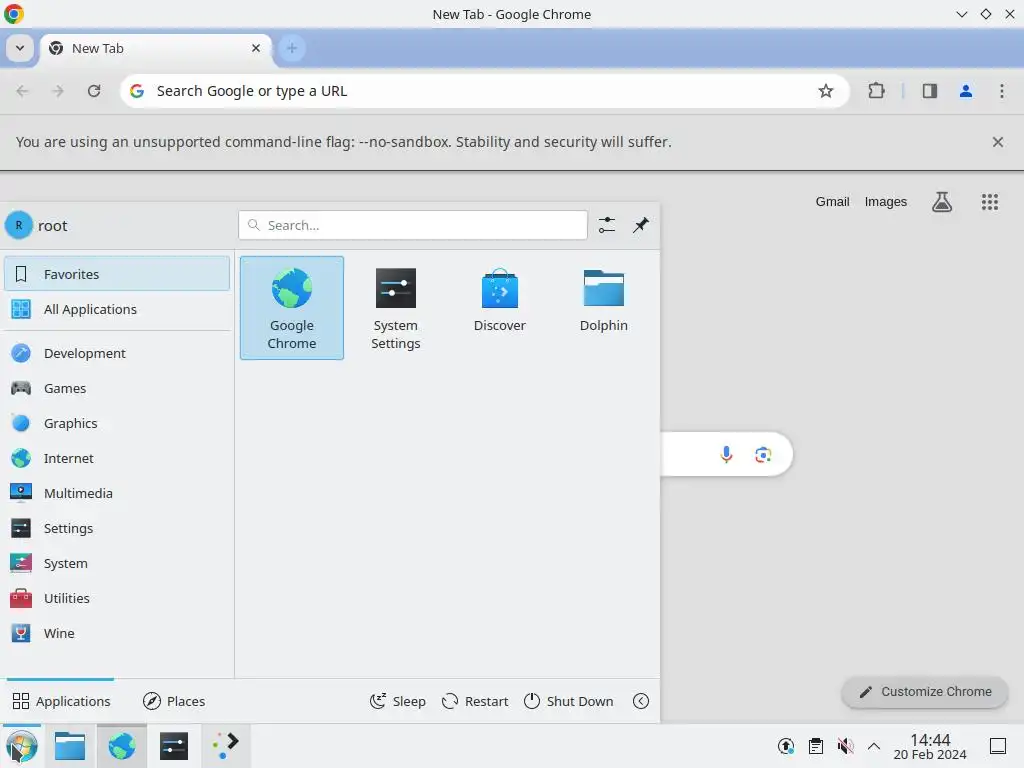Open a new tab with plus button
The image size is (1024, 768).
(x=292, y=48)
